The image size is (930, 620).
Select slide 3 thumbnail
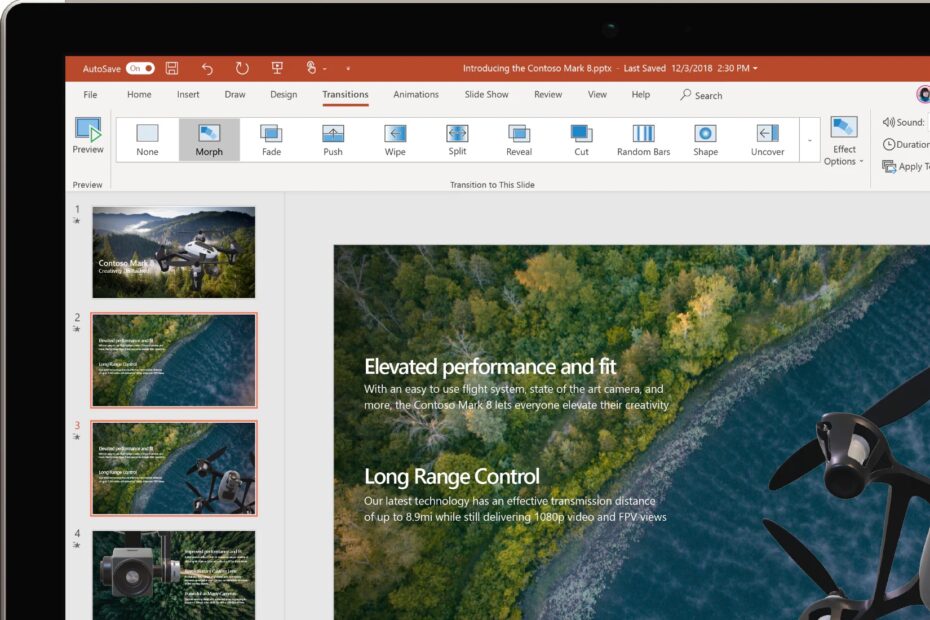coord(174,468)
